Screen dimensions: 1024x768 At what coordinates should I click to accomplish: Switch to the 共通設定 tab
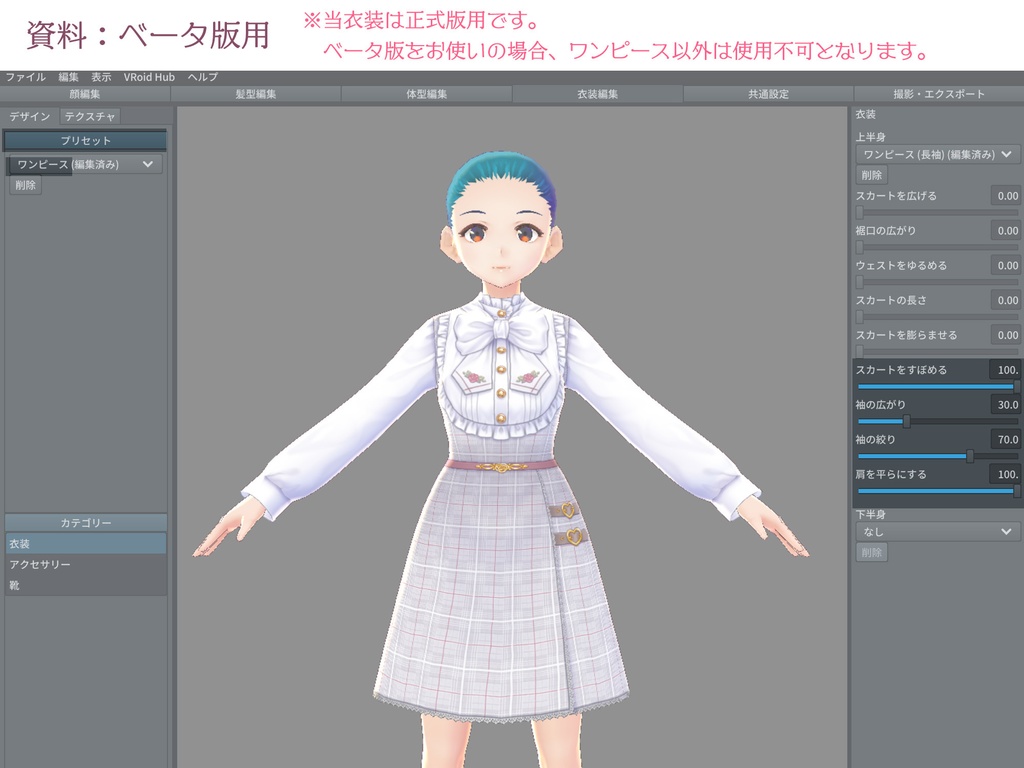coord(768,92)
